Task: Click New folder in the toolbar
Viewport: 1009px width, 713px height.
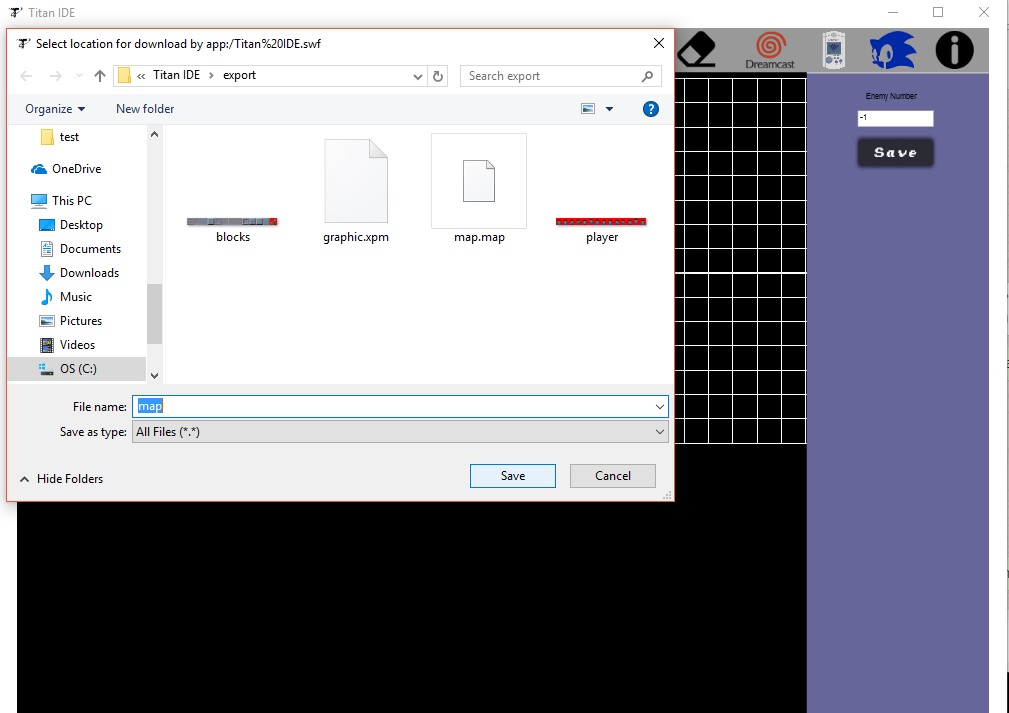Action: [145, 109]
